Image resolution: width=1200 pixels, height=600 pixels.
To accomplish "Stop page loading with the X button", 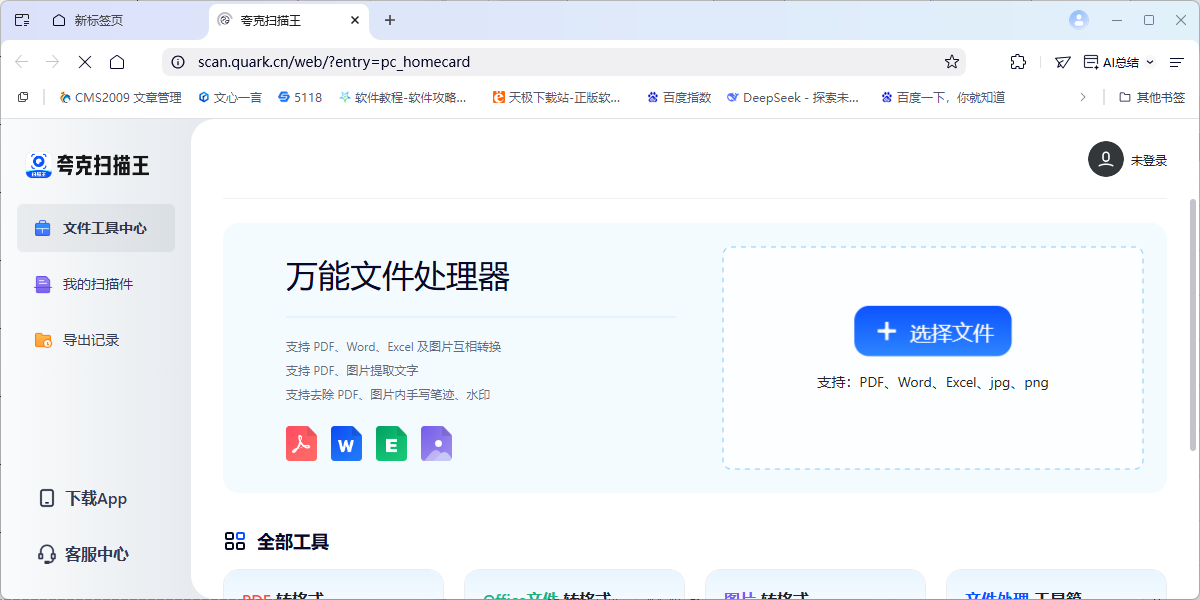I will click(84, 62).
